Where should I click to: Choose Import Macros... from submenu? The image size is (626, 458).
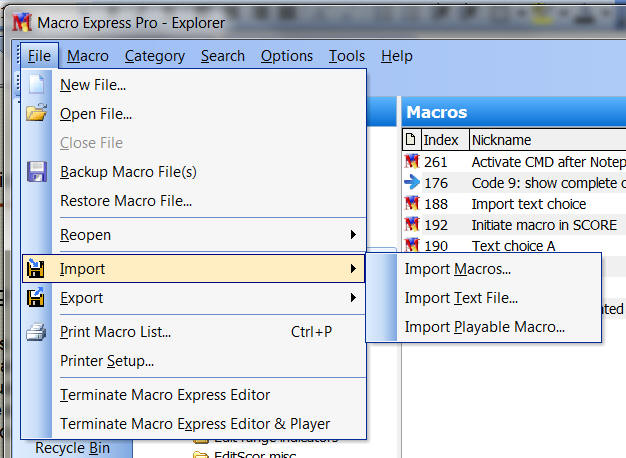(x=484, y=269)
